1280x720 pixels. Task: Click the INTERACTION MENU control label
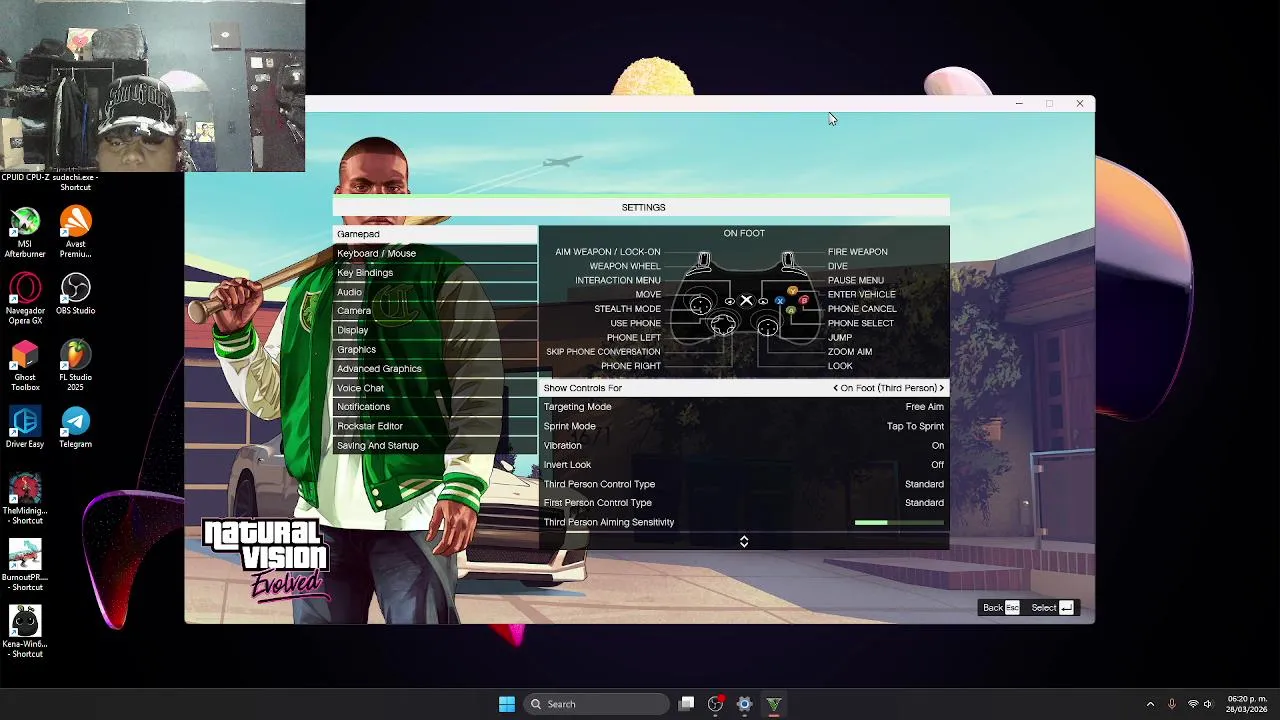point(618,281)
